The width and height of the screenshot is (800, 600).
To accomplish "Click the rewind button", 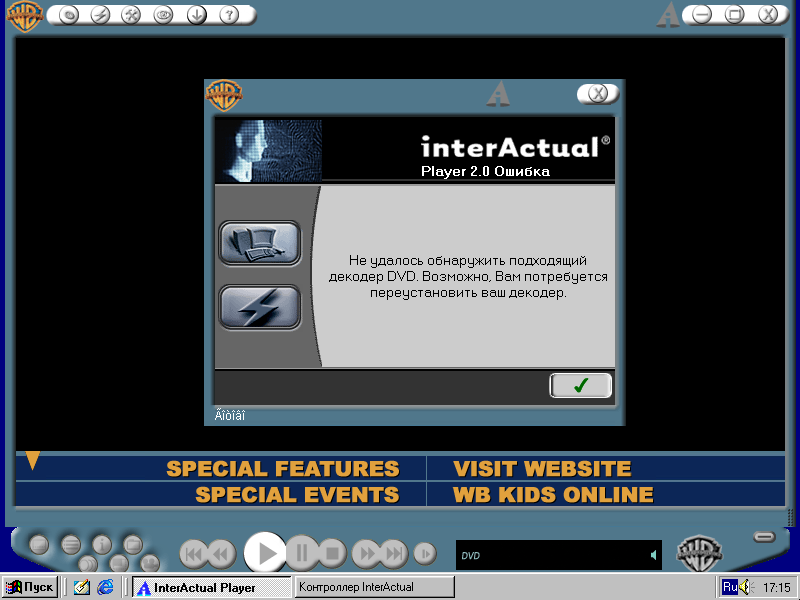I will [x=222, y=554].
